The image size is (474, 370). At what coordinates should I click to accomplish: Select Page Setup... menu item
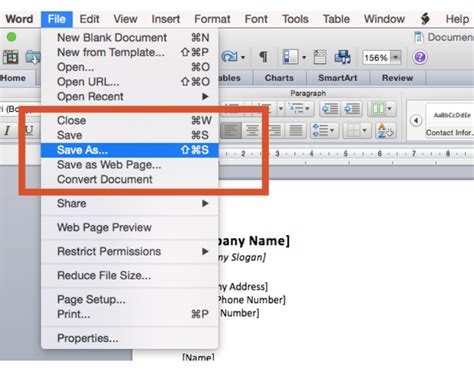(x=130, y=299)
